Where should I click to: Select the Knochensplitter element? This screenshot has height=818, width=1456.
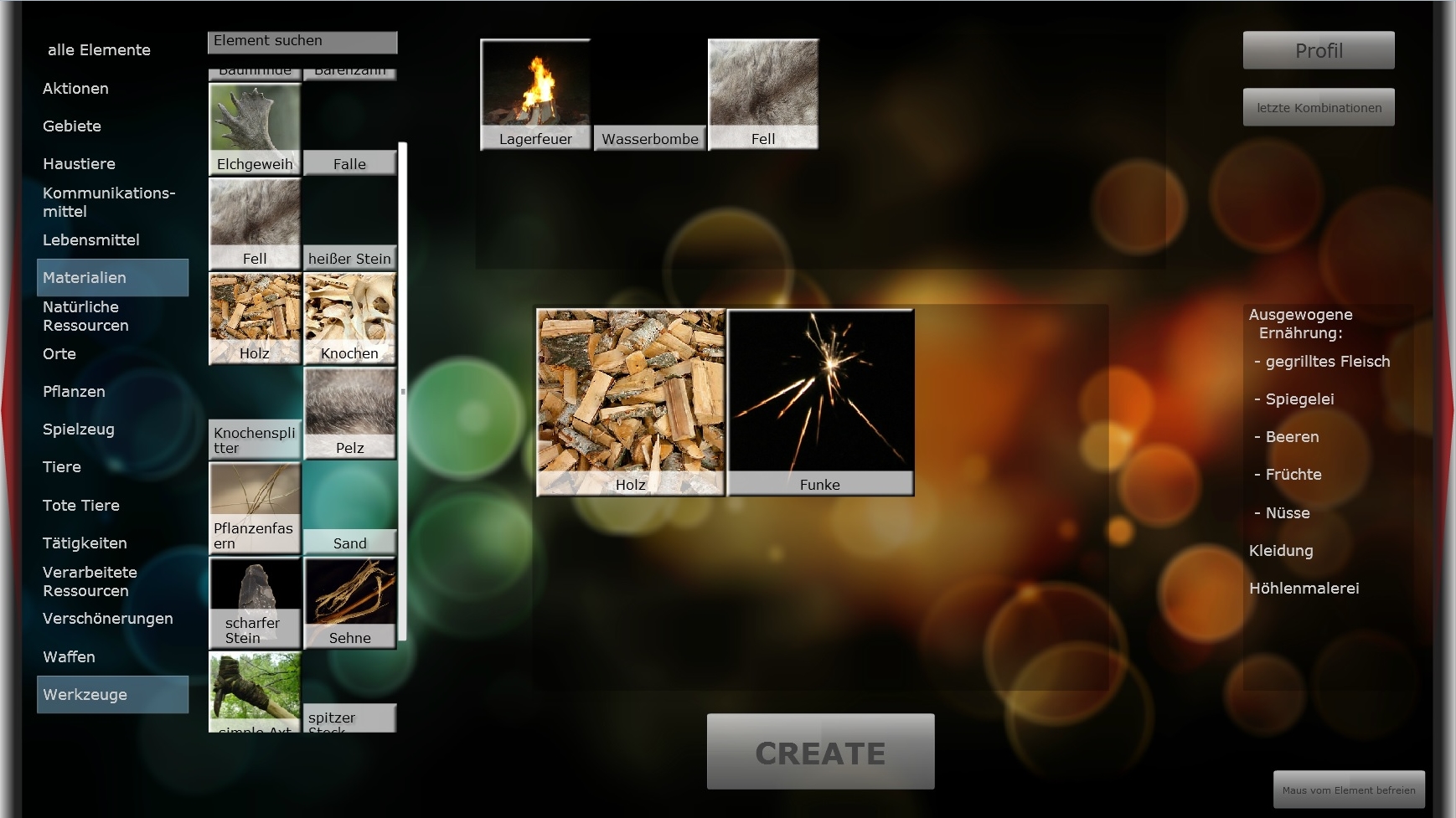pos(254,437)
